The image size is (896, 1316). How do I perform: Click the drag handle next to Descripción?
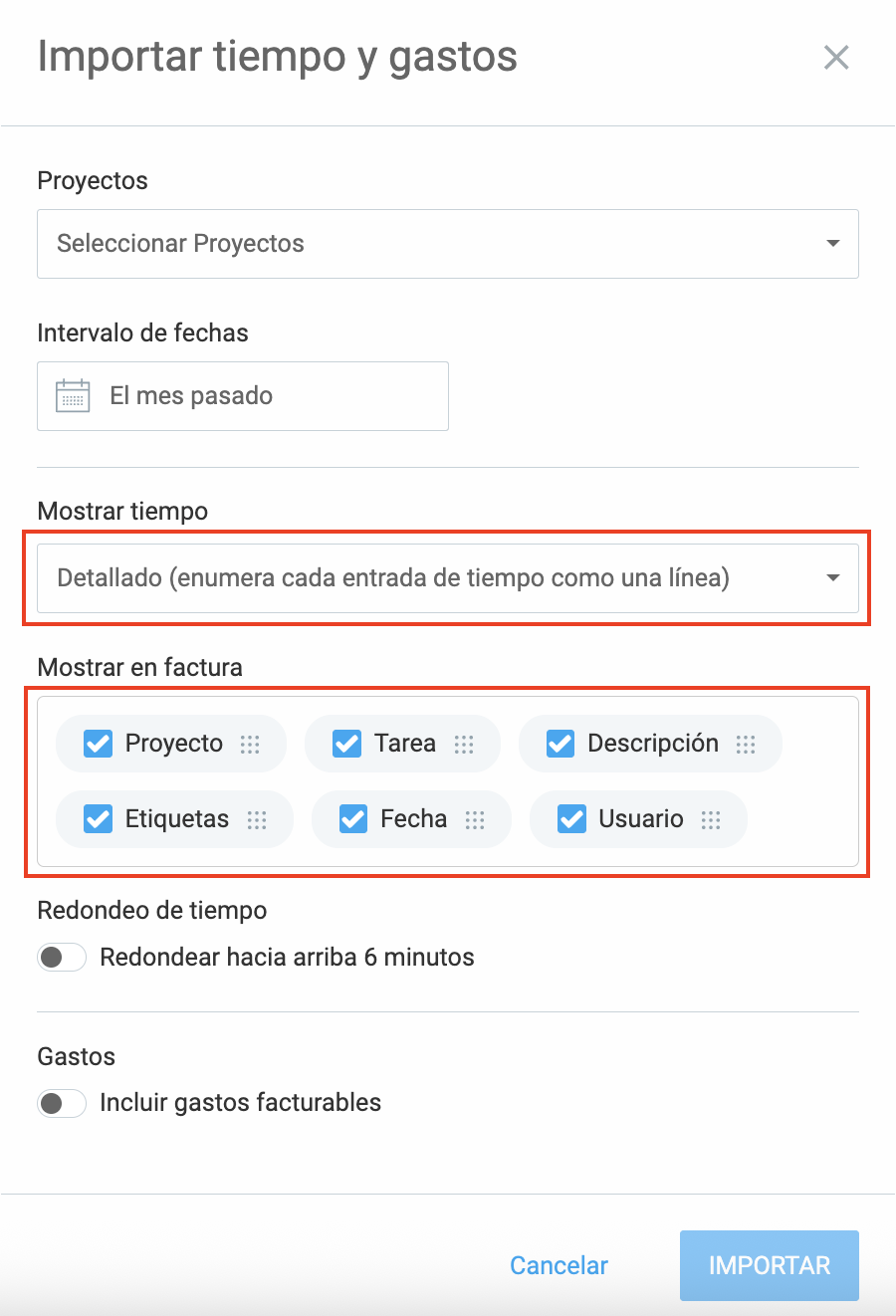tap(746, 744)
